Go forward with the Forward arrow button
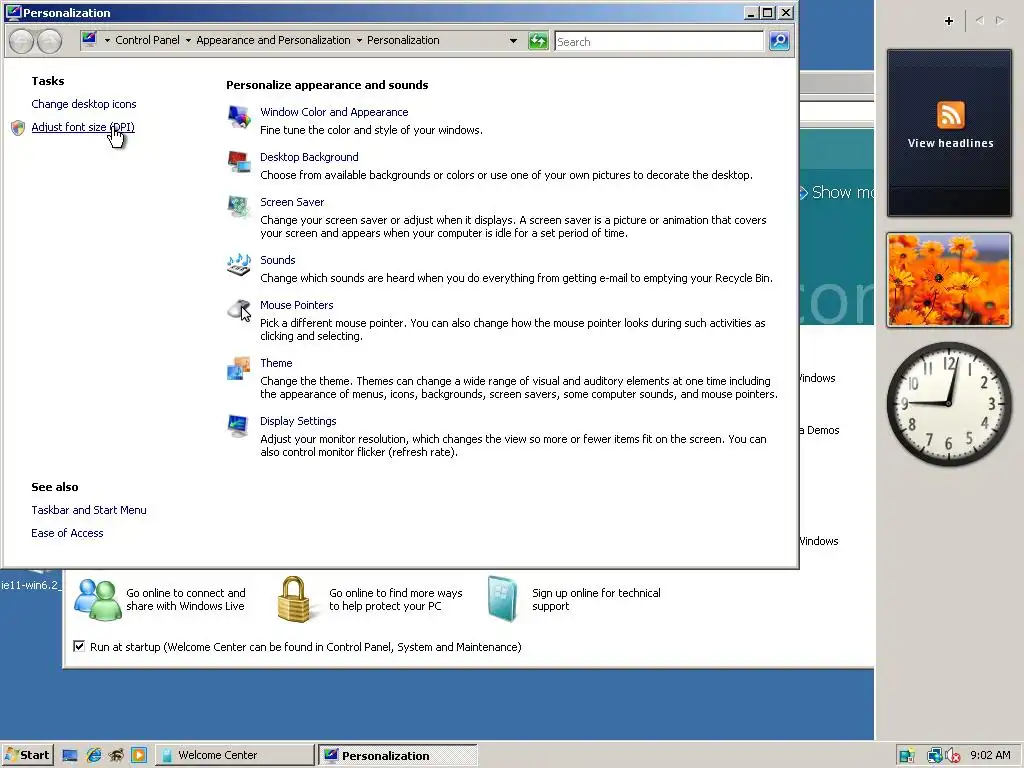 (49, 42)
